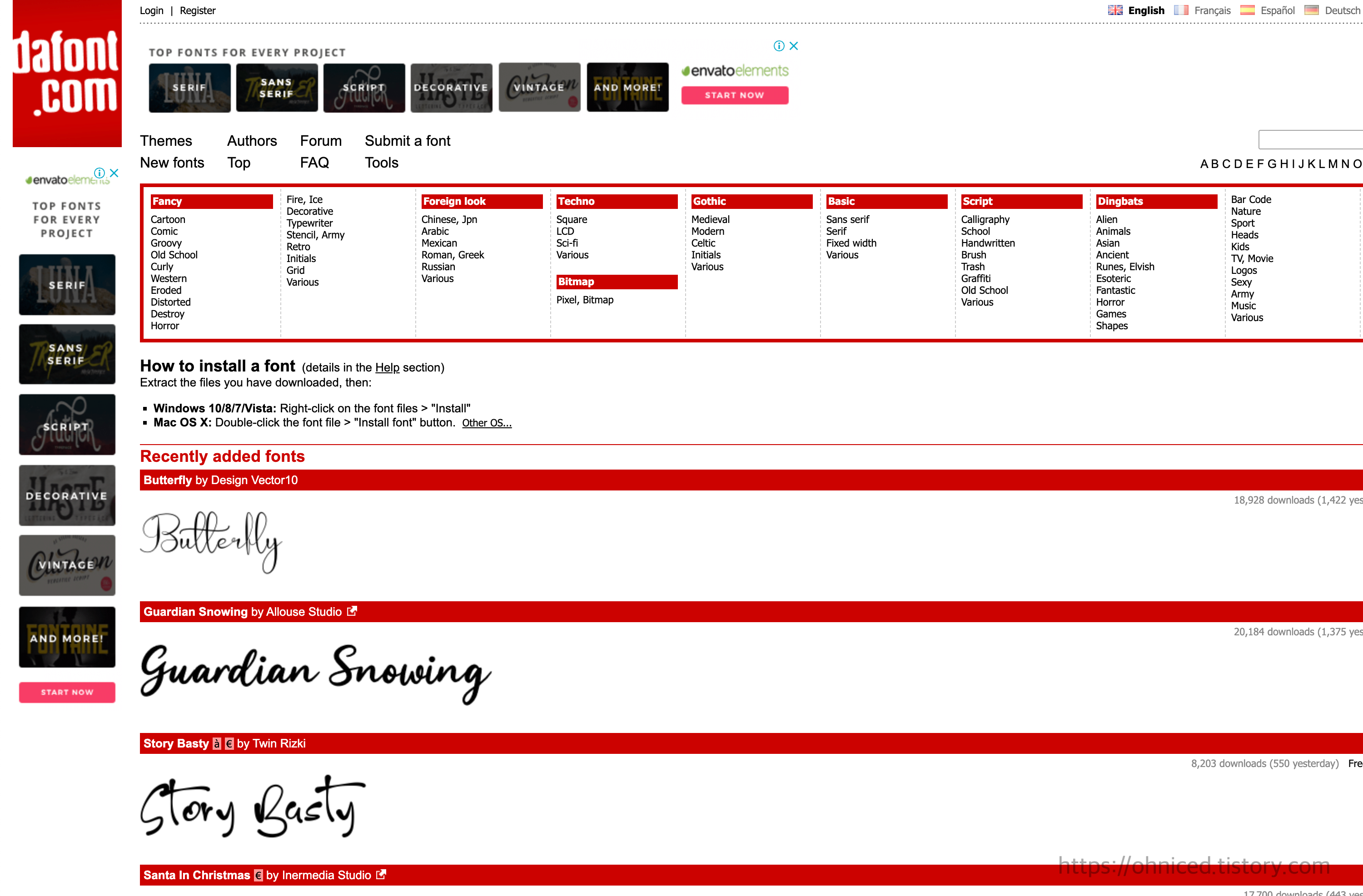The width and height of the screenshot is (1363, 896).
Task: Click the dafont.com logo
Action: (x=67, y=73)
